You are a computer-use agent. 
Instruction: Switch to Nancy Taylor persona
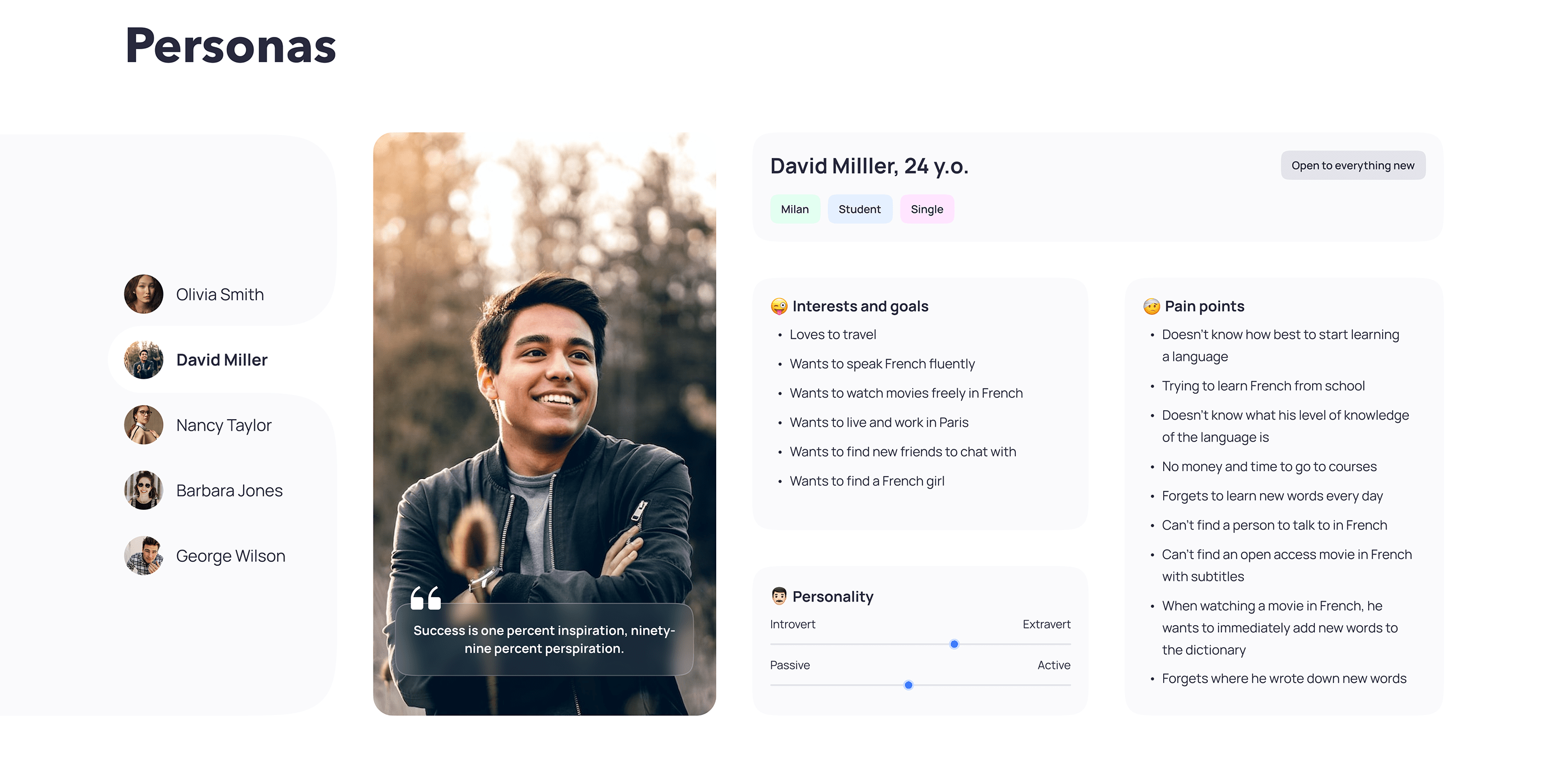223,425
